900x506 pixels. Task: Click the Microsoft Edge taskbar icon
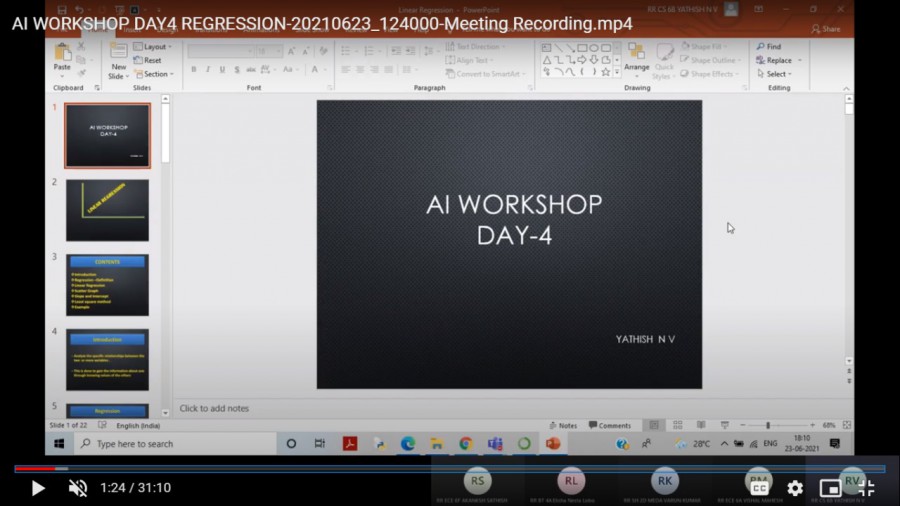pyautogui.click(x=408, y=443)
